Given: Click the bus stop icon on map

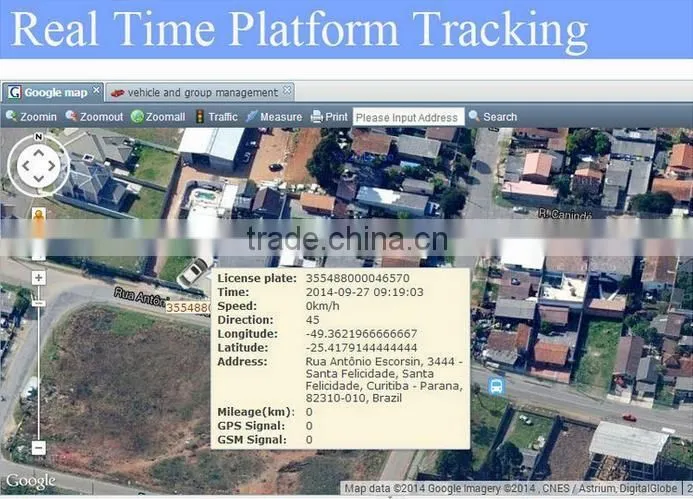Looking at the screenshot, I should tap(497, 386).
